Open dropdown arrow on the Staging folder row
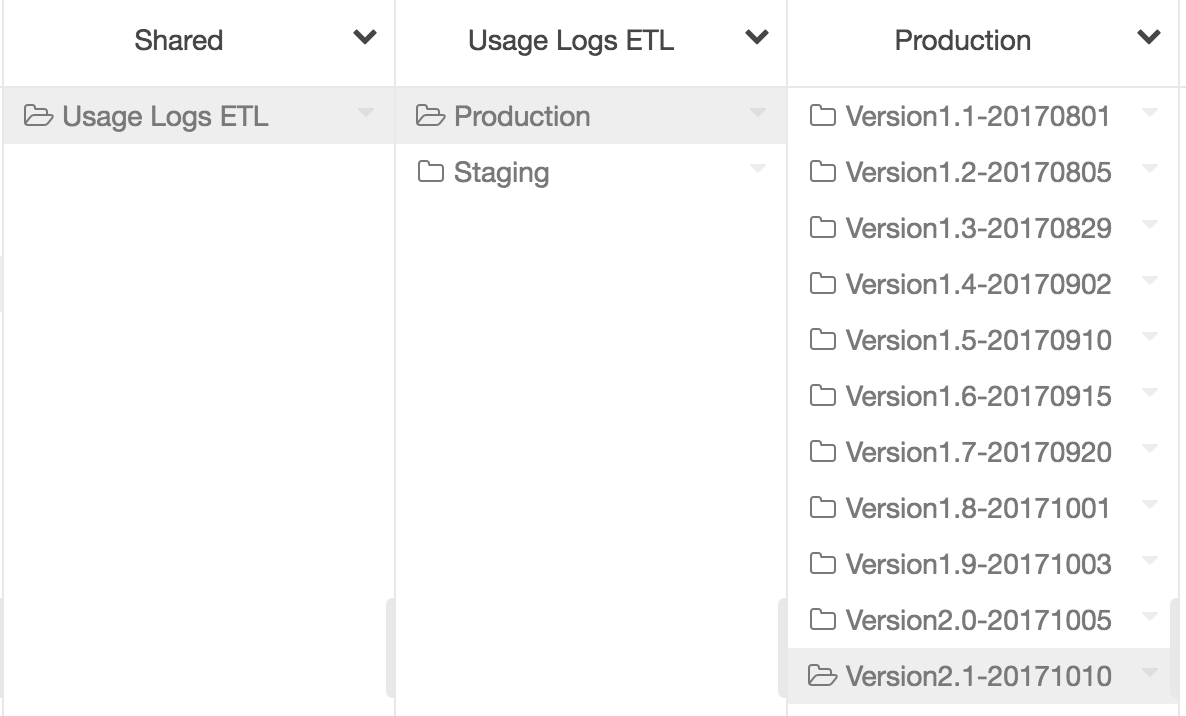The height and width of the screenshot is (716, 1186). tap(758, 169)
